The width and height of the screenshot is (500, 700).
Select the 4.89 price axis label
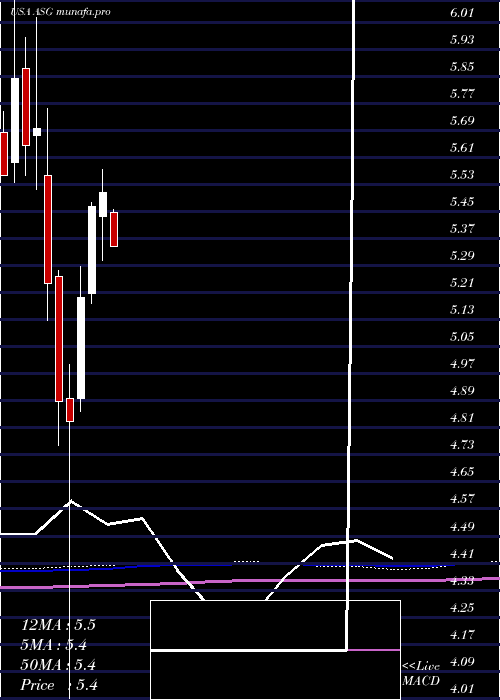(x=462, y=391)
